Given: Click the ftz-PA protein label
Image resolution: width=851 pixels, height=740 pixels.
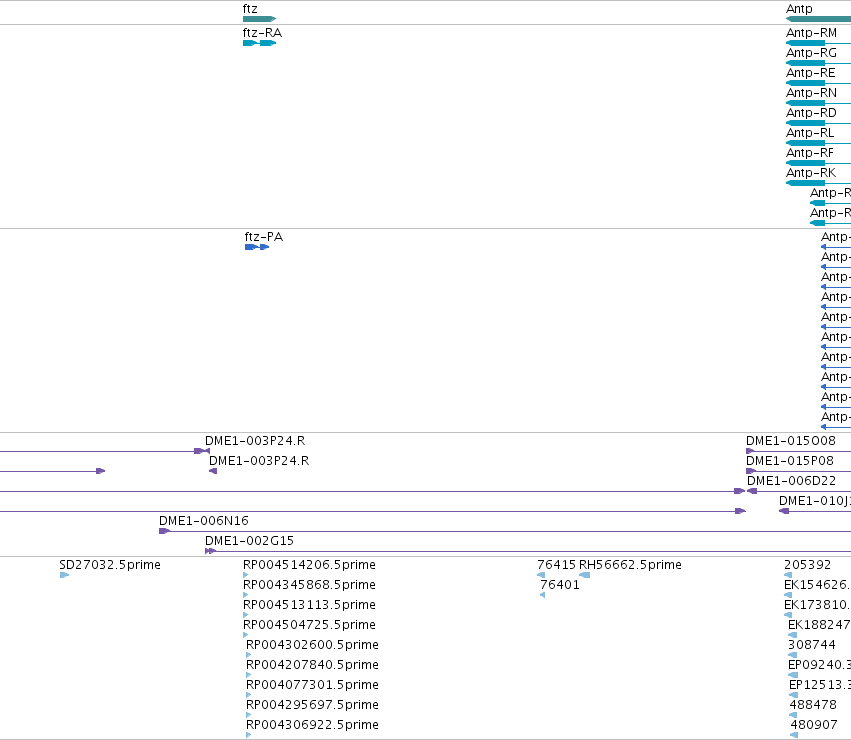Looking at the screenshot, I should [x=264, y=237].
